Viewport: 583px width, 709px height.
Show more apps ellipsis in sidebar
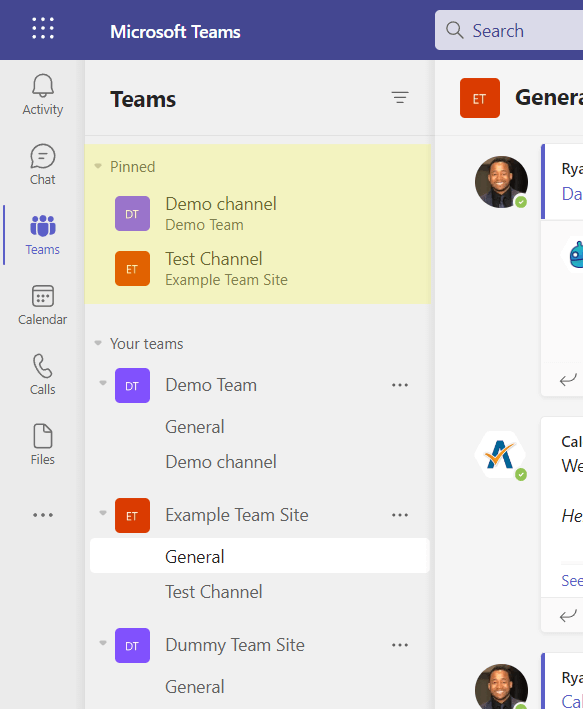[x=43, y=515]
